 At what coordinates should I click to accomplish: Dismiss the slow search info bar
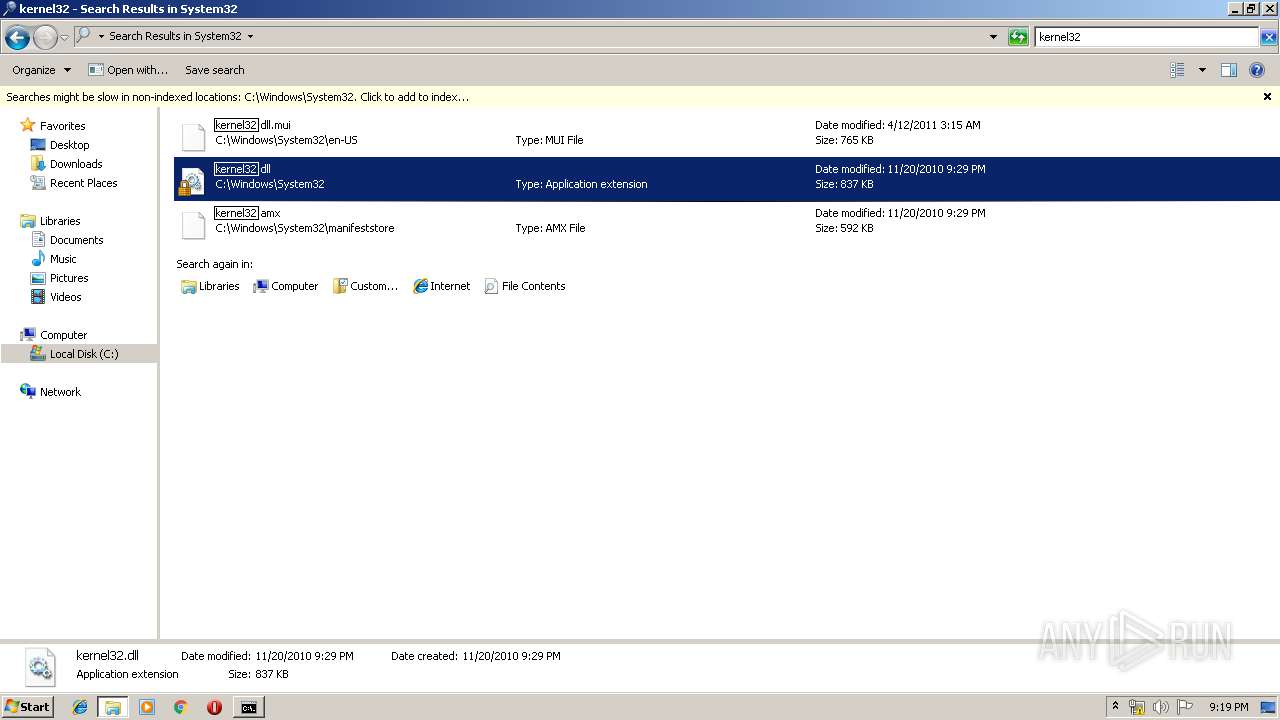(1267, 97)
